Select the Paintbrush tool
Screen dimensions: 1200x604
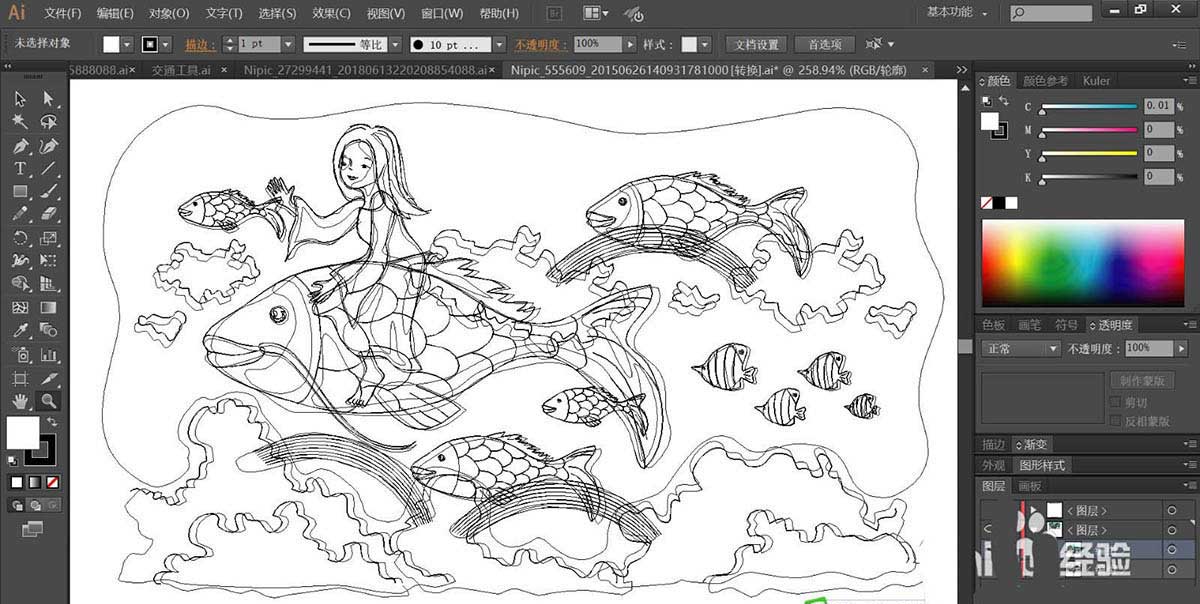pyautogui.click(x=48, y=191)
